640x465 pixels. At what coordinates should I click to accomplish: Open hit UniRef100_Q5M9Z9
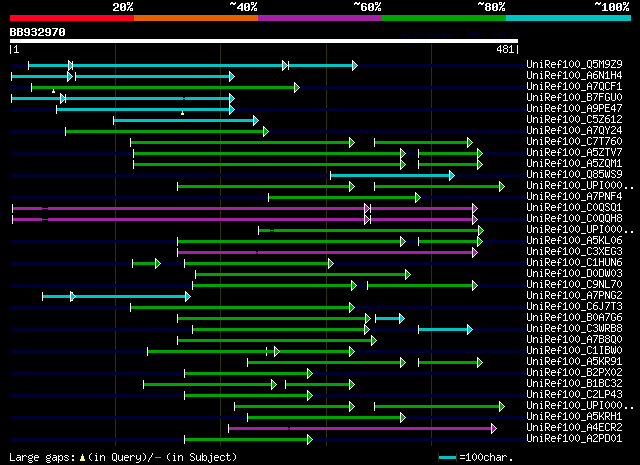pyautogui.click(x=574, y=64)
